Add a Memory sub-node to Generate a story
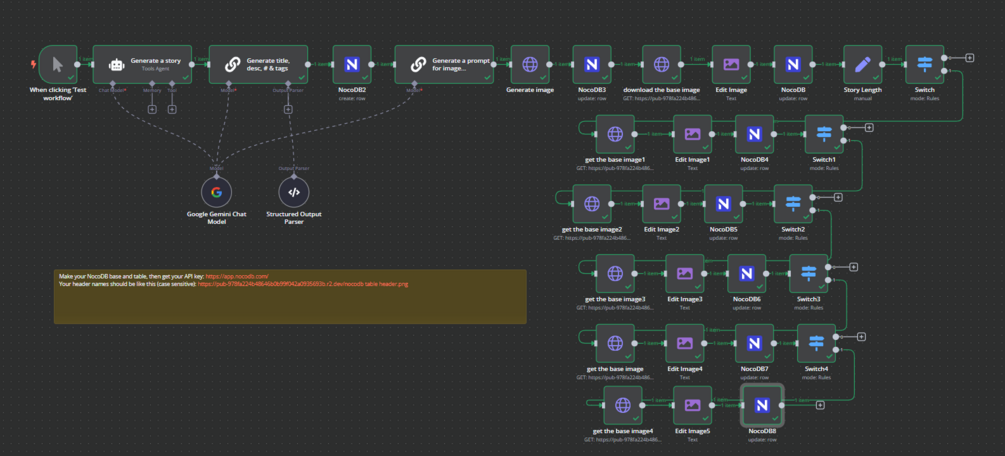Screen dimensions: 1005x456 pos(152,109)
